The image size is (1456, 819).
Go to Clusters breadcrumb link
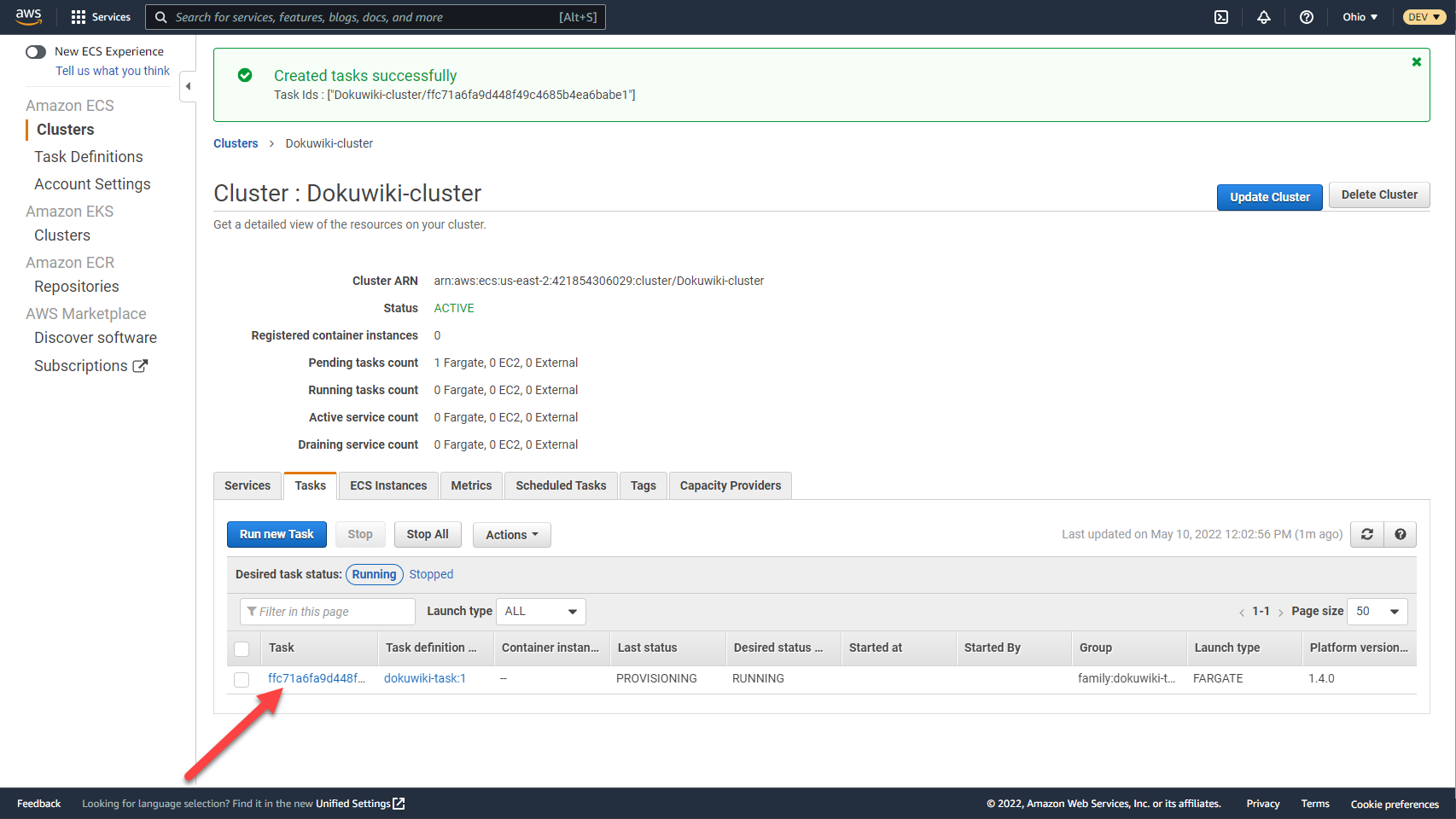click(x=236, y=143)
